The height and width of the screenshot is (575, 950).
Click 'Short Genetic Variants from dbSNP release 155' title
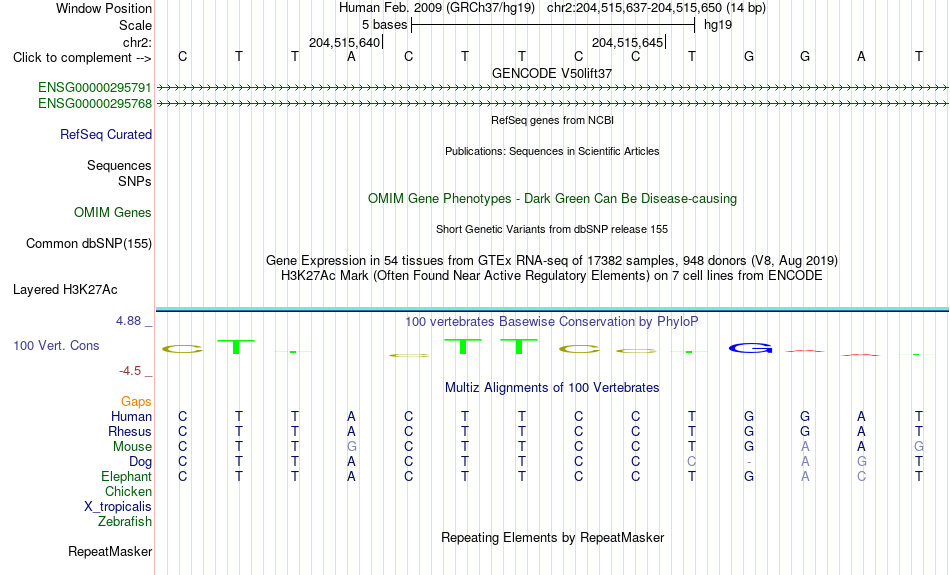[x=552, y=230]
